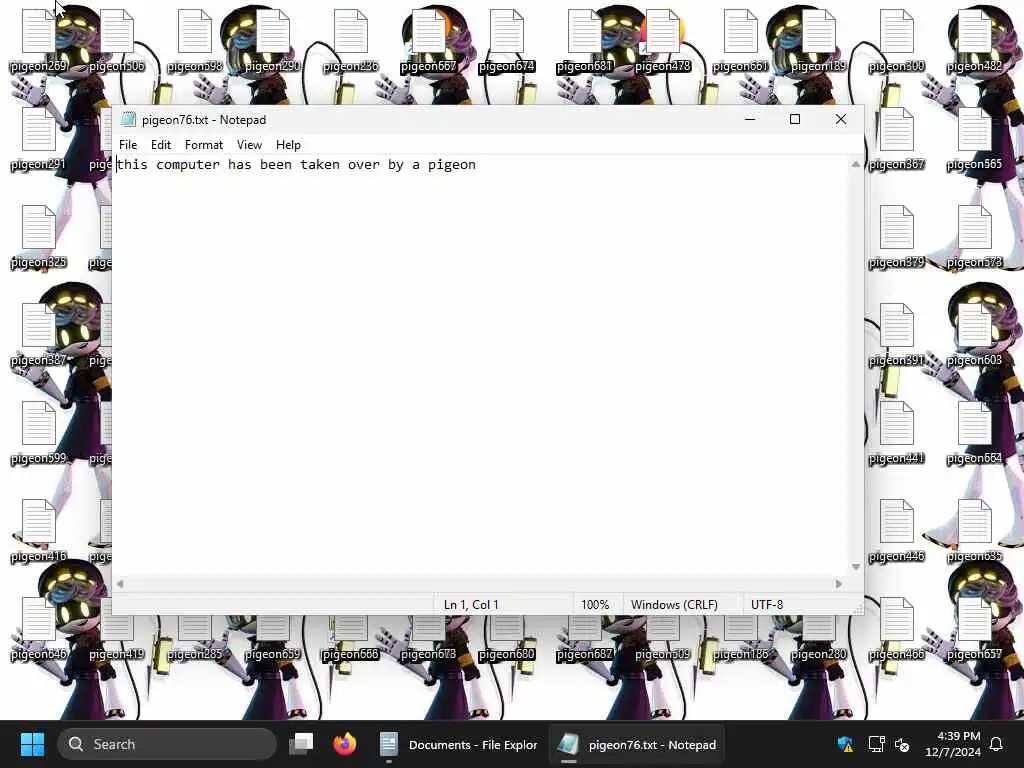The image size is (1024, 768).
Task: Select the pigeon441 desktop file
Action: pyautogui.click(x=897, y=432)
